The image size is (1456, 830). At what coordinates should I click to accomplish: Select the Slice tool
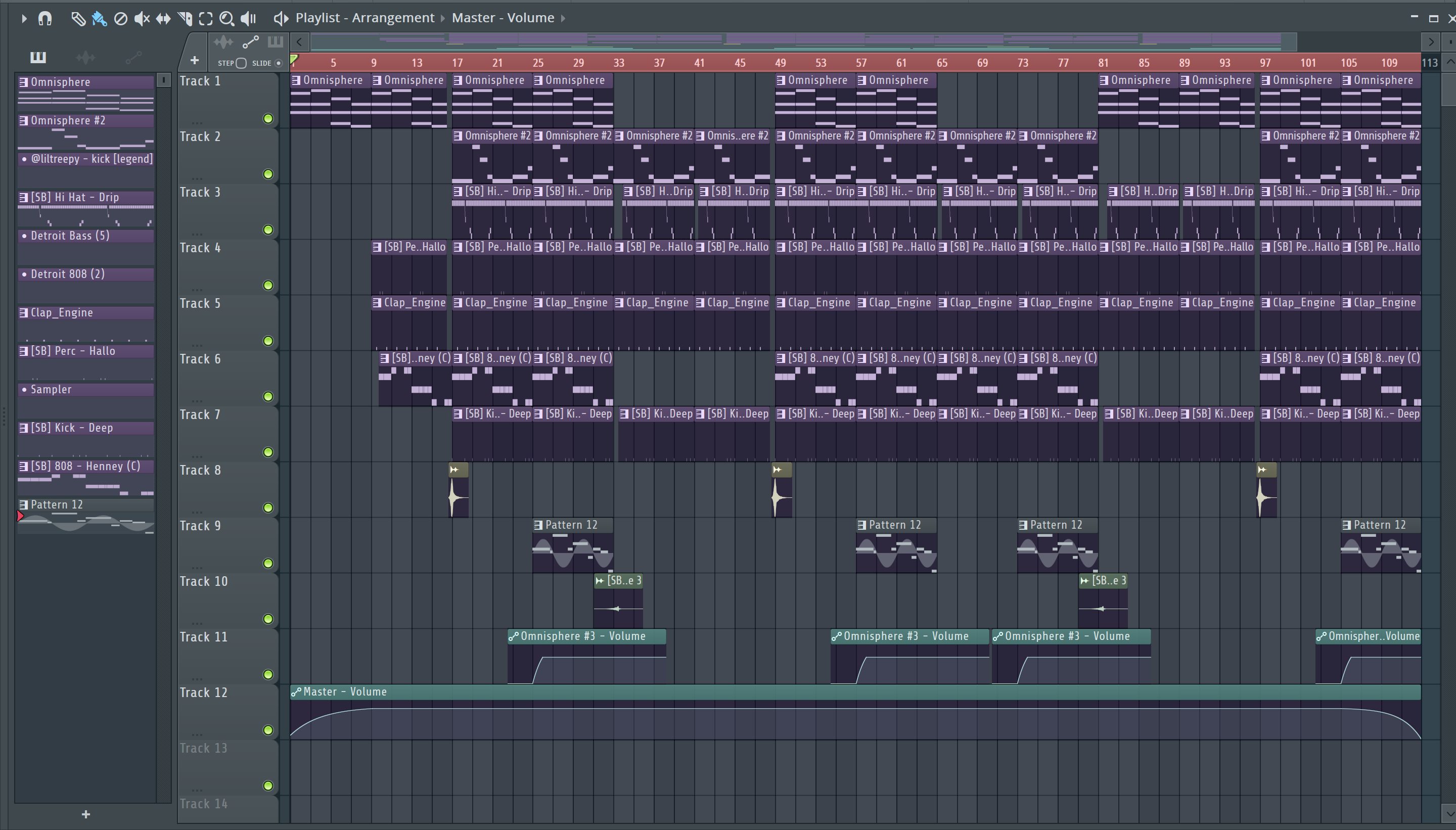185,19
